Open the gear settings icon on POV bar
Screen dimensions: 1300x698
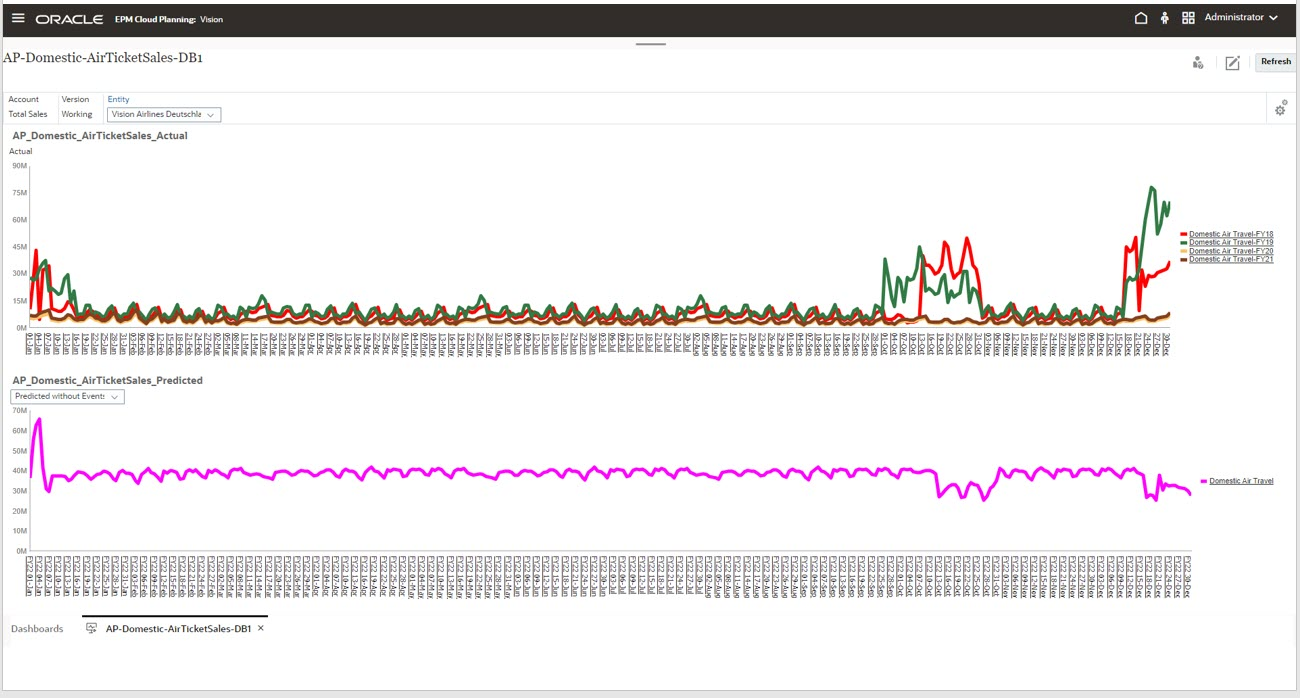pyautogui.click(x=1281, y=109)
